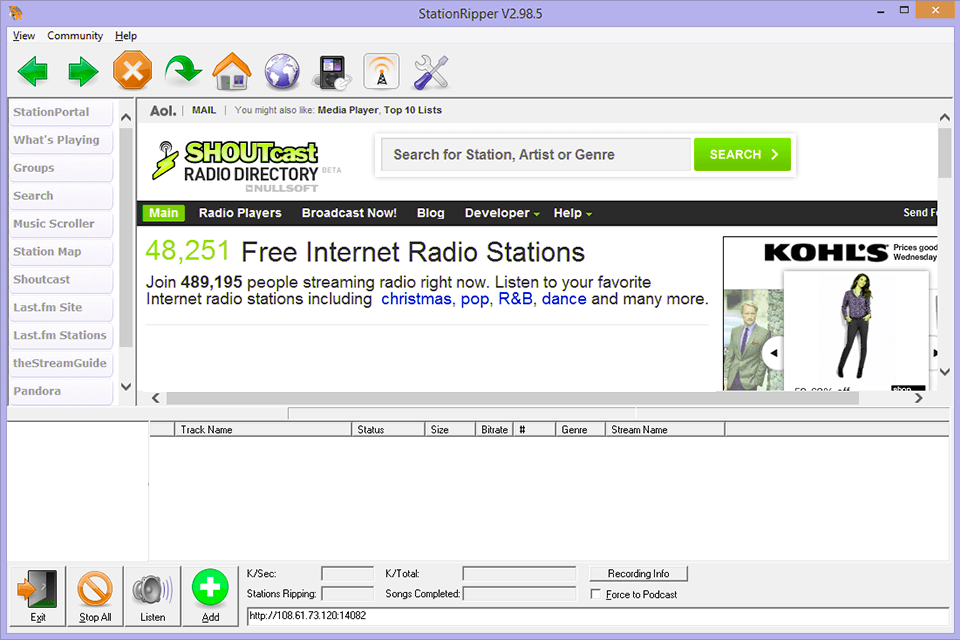Open the Community menu
Viewport: 960px width, 640px height.
click(75, 36)
